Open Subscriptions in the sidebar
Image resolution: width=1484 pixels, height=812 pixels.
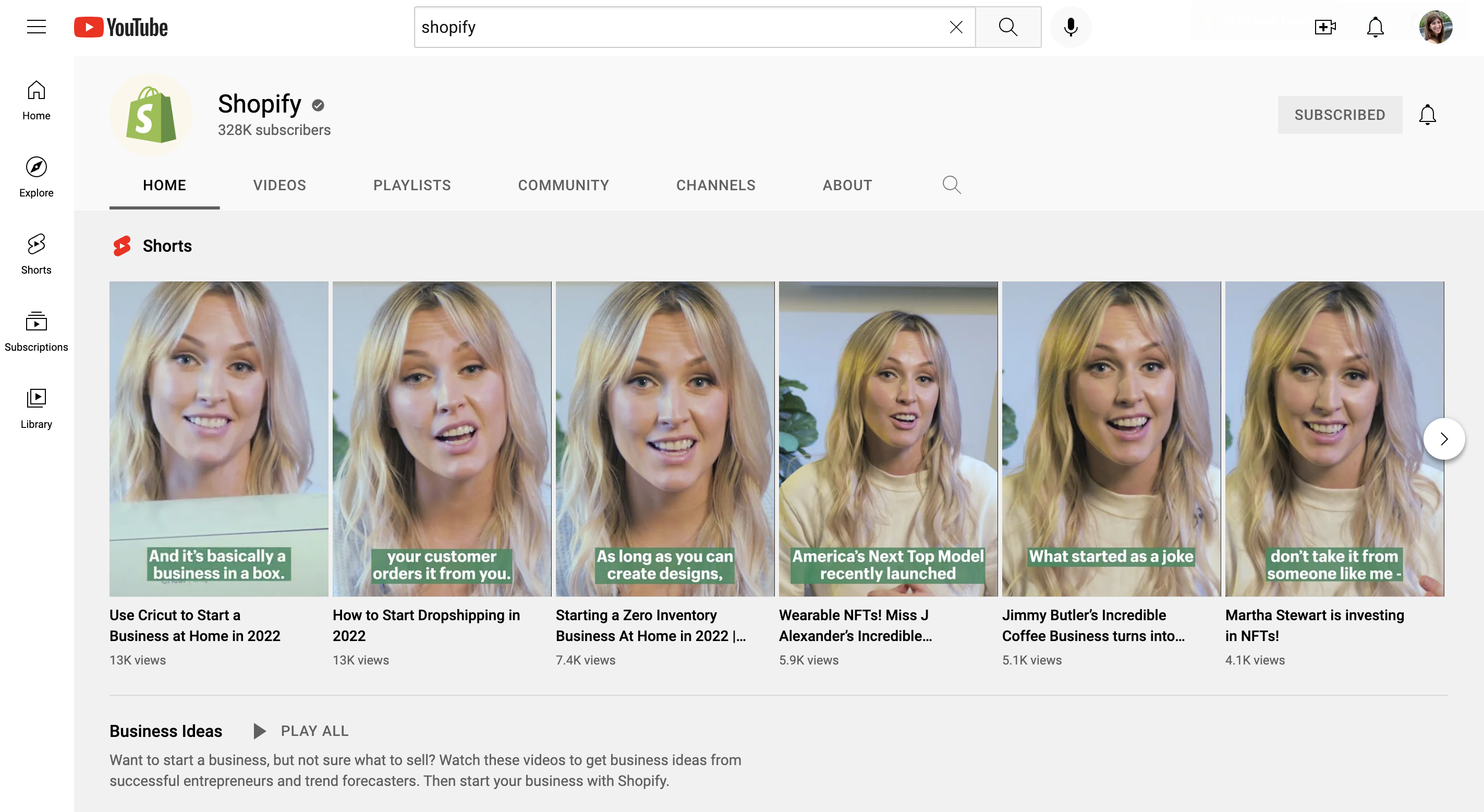click(37, 331)
